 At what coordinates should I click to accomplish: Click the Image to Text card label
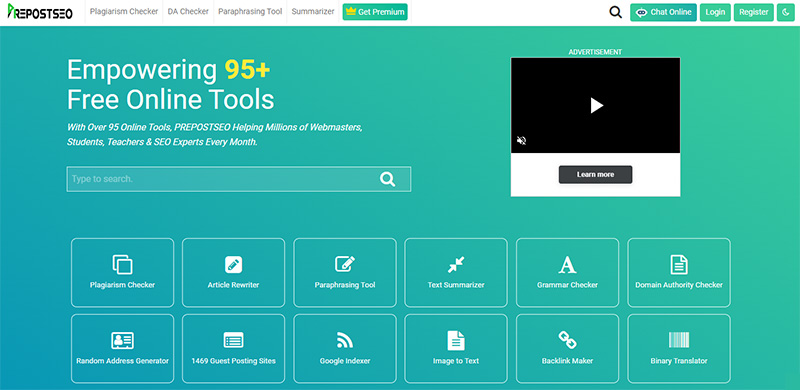[x=456, y=361]
